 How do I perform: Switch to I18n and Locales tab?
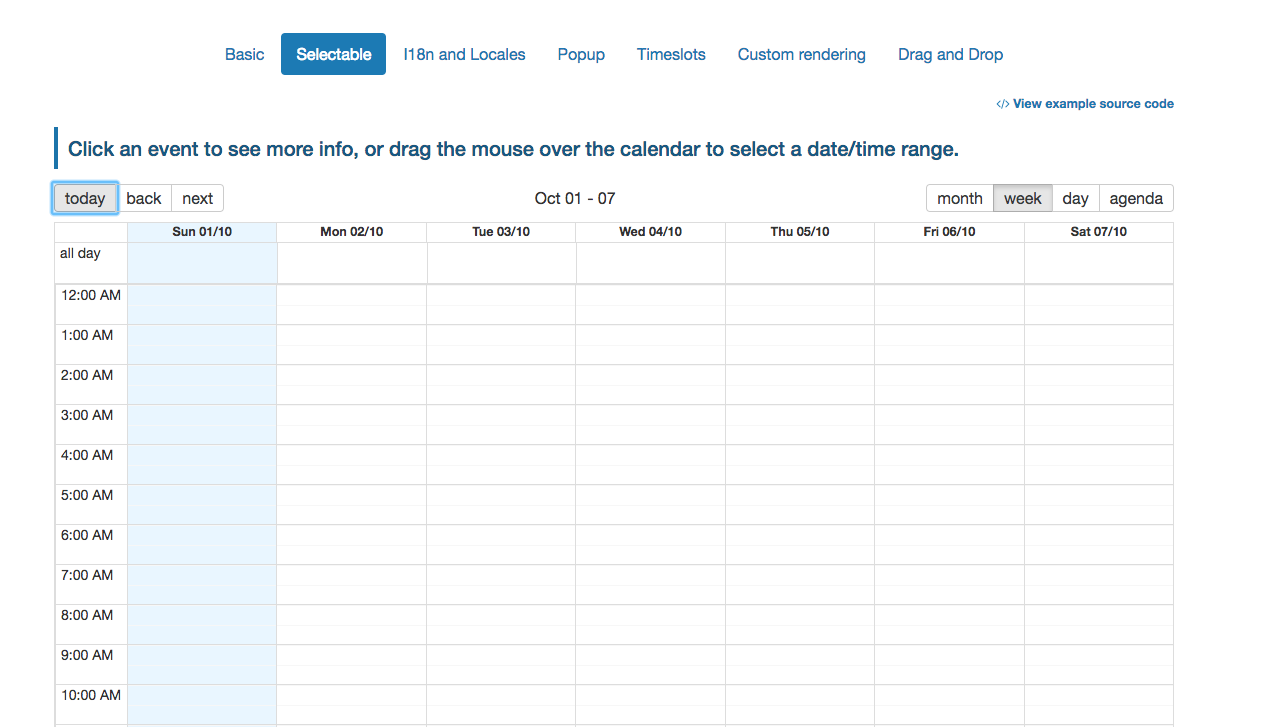click(464, 54)
